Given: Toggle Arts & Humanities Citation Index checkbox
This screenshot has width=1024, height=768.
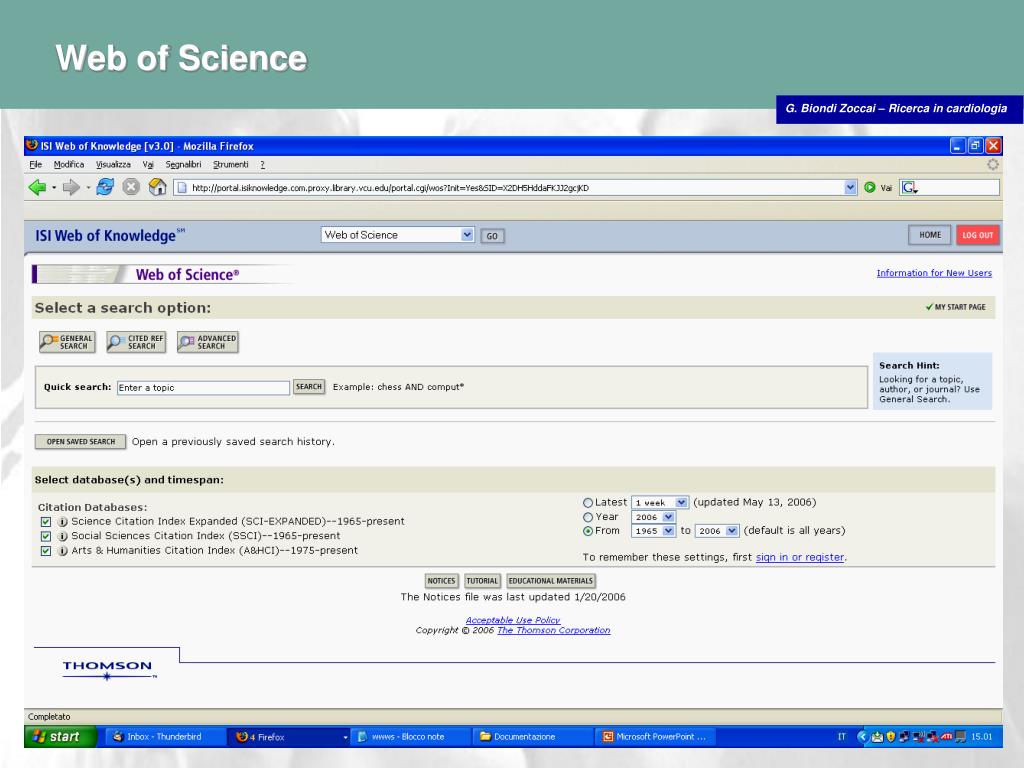Looking at the screenshot, I should (x=46, y=551).
